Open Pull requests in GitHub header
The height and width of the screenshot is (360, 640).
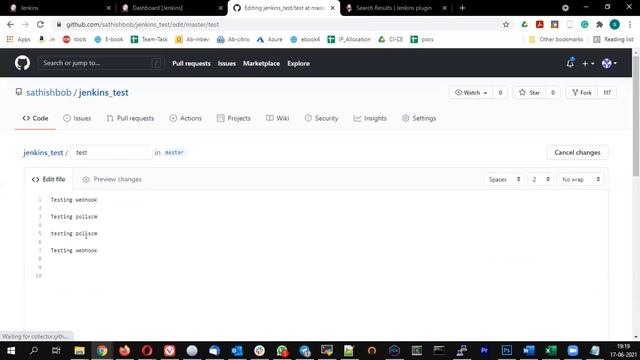[191, 63]
